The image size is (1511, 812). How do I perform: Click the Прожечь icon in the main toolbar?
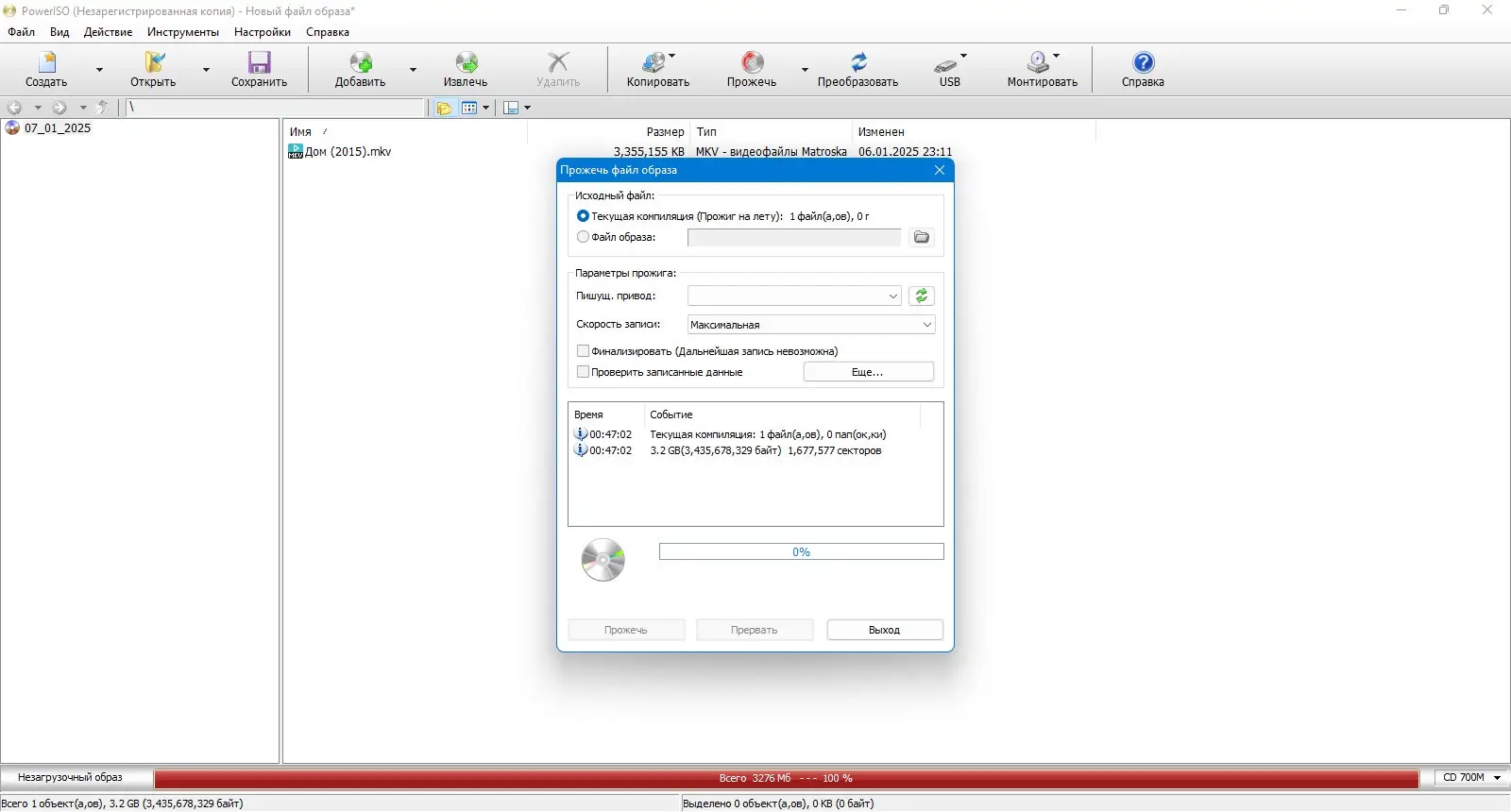click(752, 62)
